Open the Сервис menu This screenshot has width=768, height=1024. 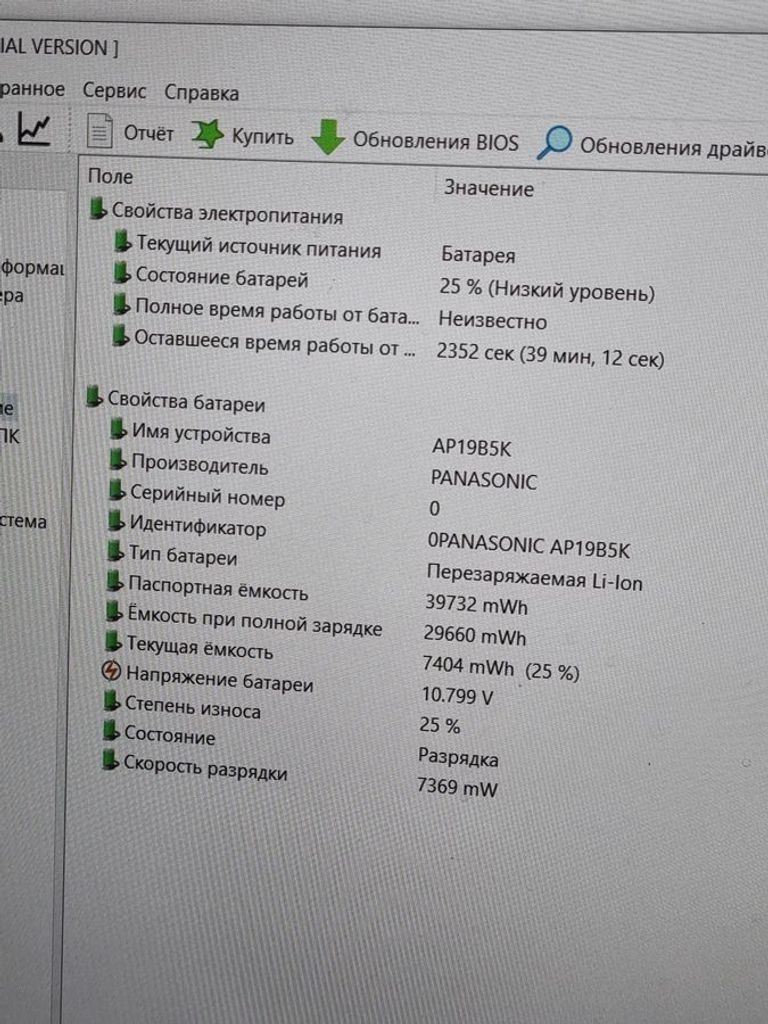pos(114,91)
